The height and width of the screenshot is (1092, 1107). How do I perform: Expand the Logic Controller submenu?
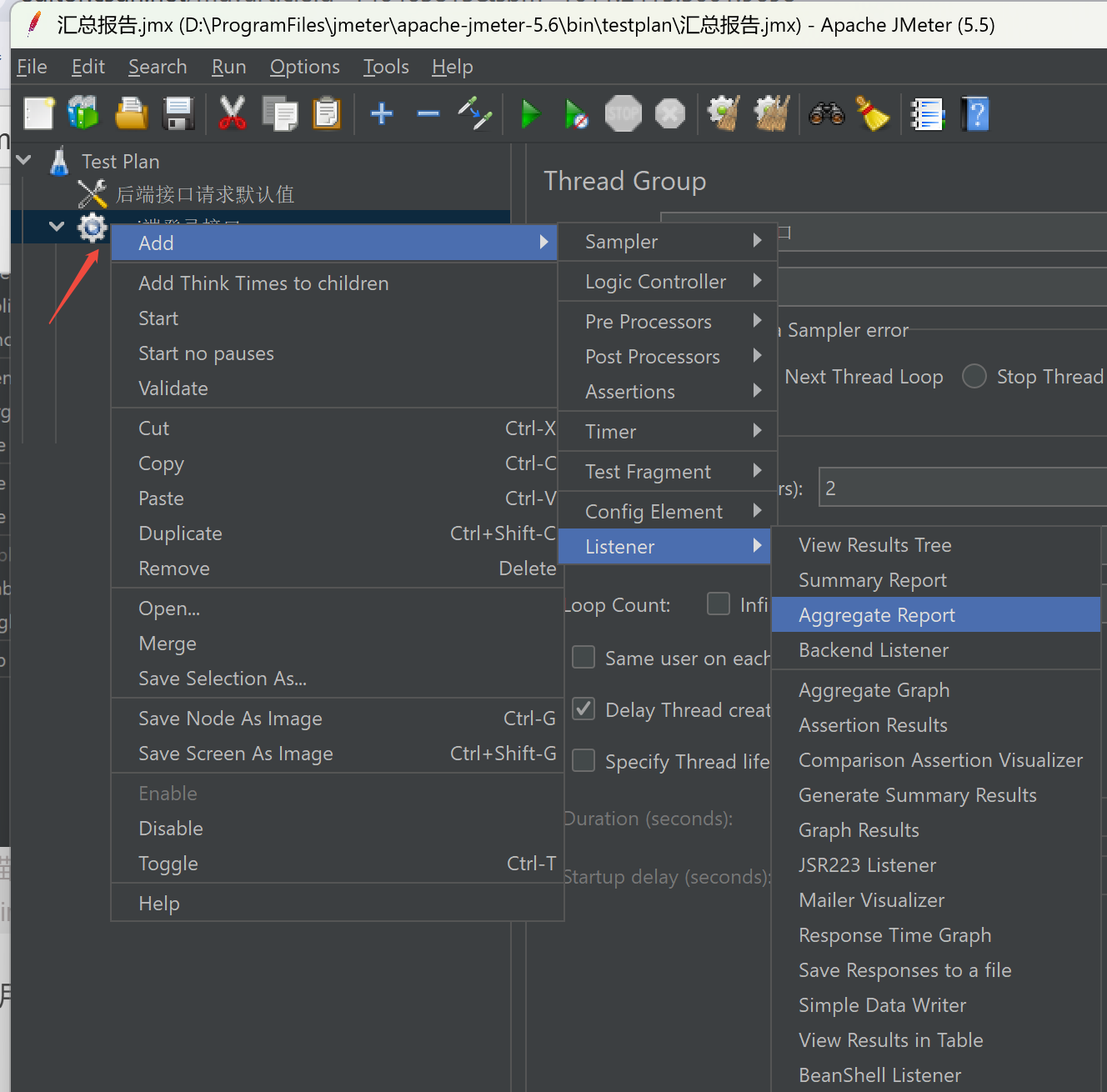coord(668,282)
